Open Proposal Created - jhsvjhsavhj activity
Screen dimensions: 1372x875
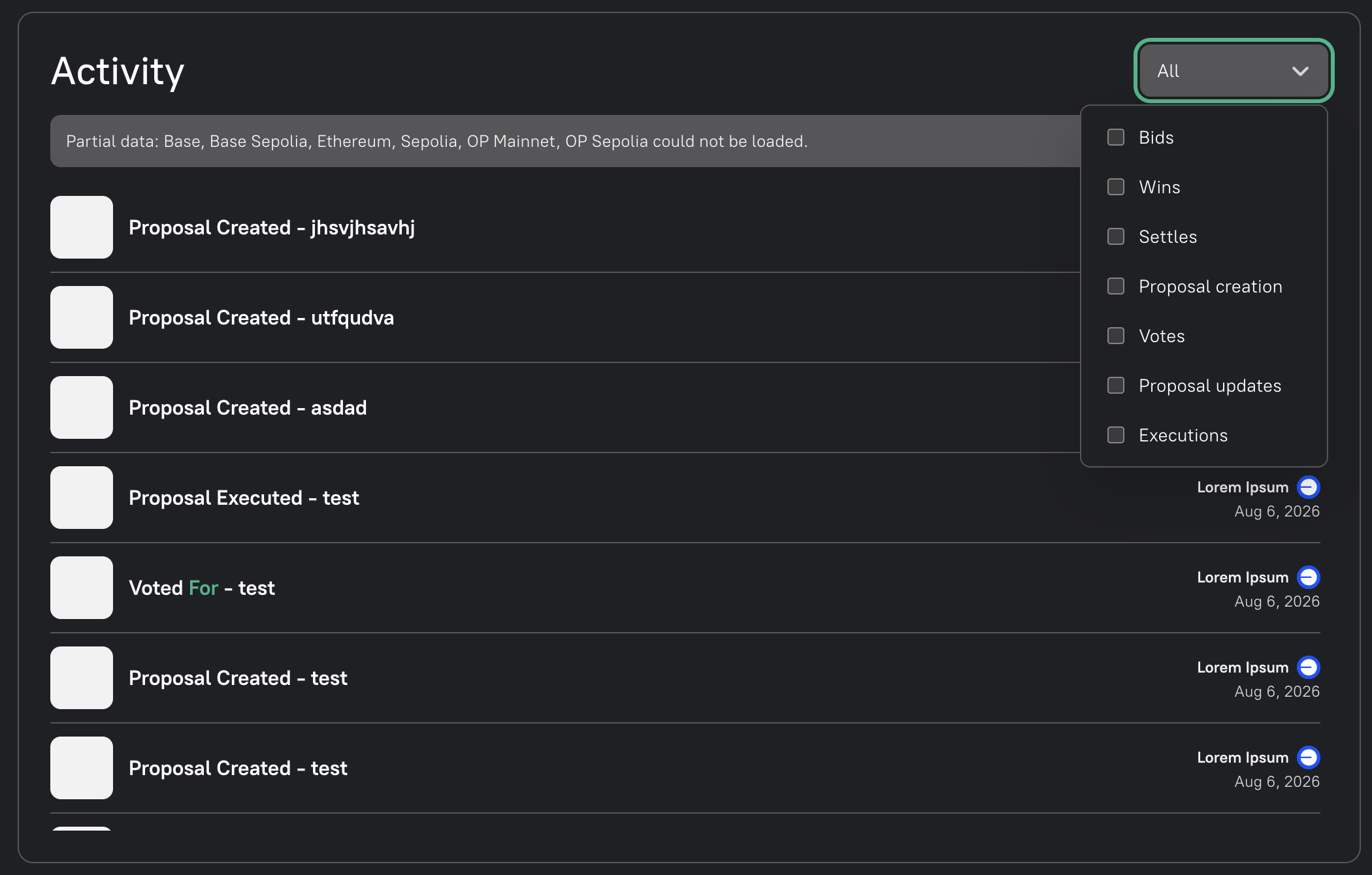point(272,227)
